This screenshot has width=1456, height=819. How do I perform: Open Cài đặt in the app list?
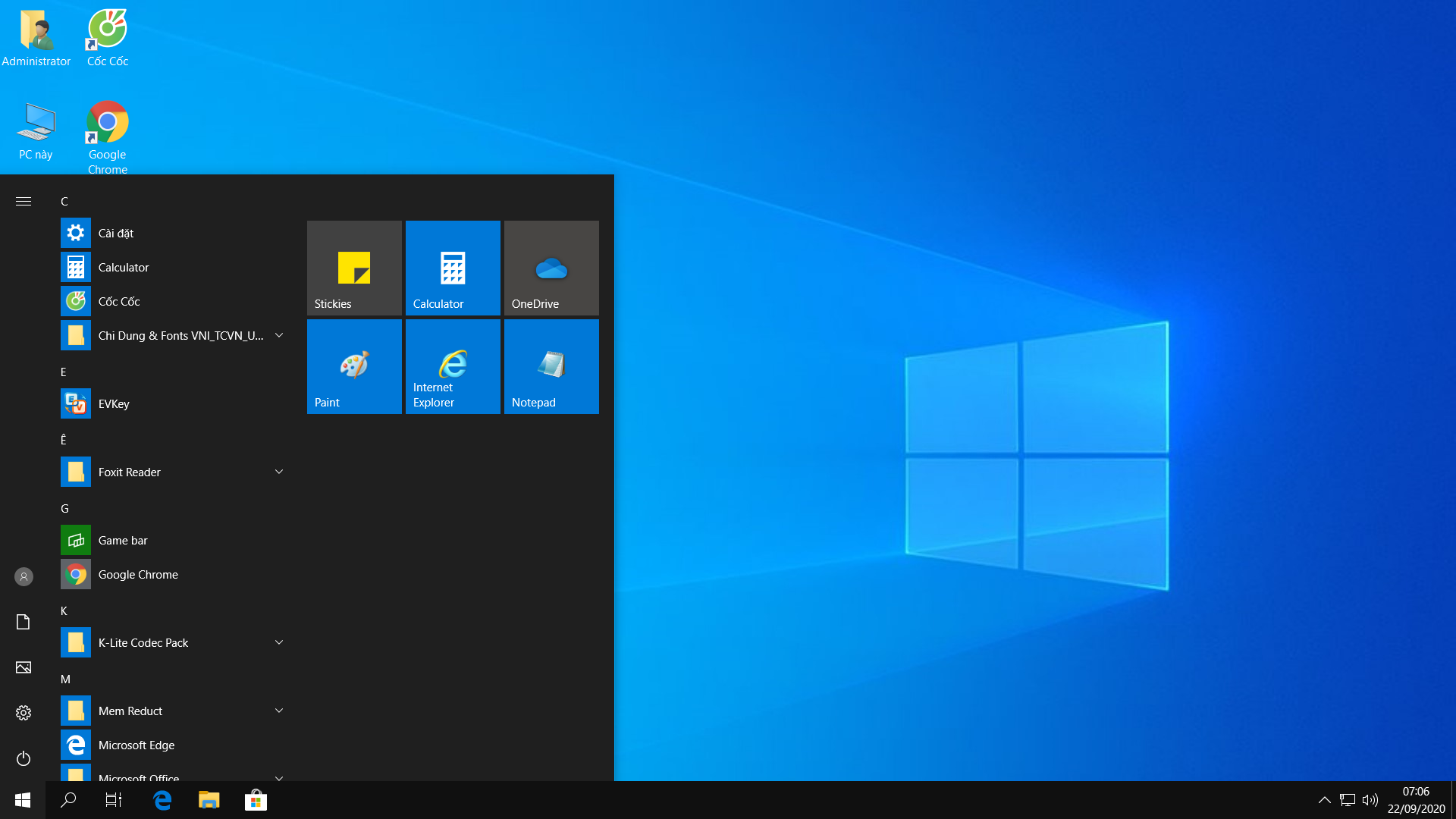(174, 233)
